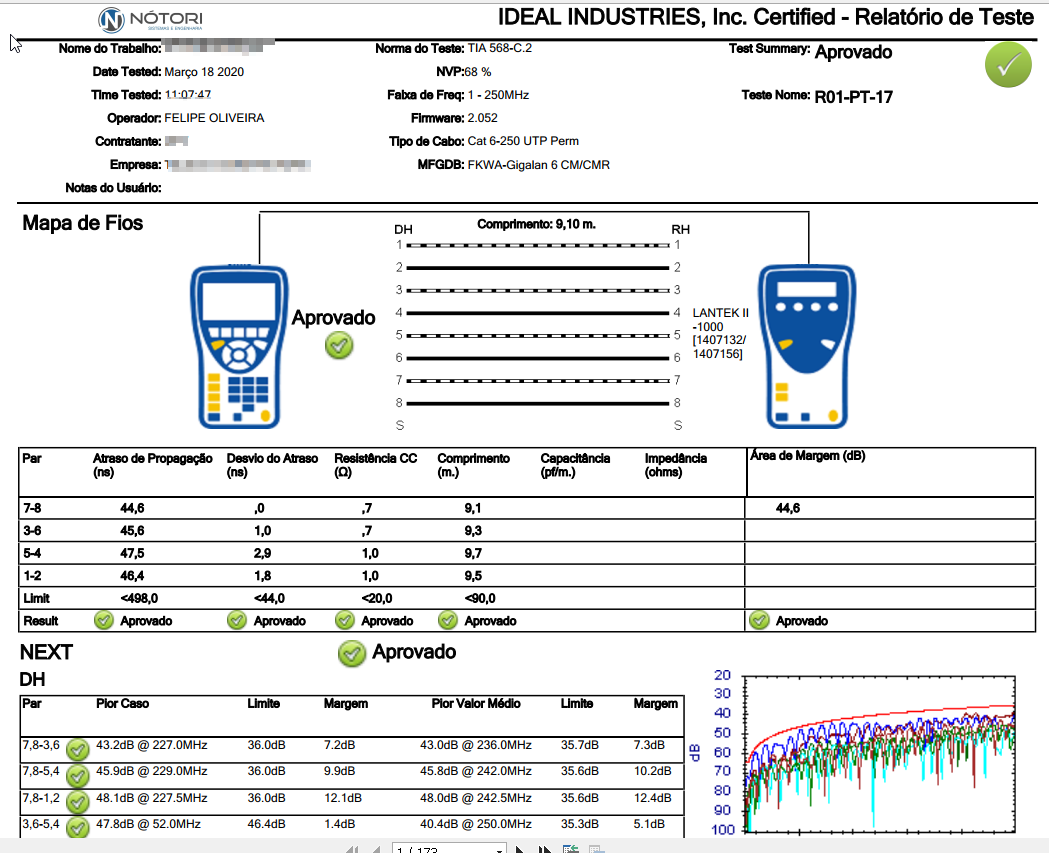Click the green checkmark beside NEXT Aprovado
This screenshot has height=853, width=1049.
pos(352,653)
